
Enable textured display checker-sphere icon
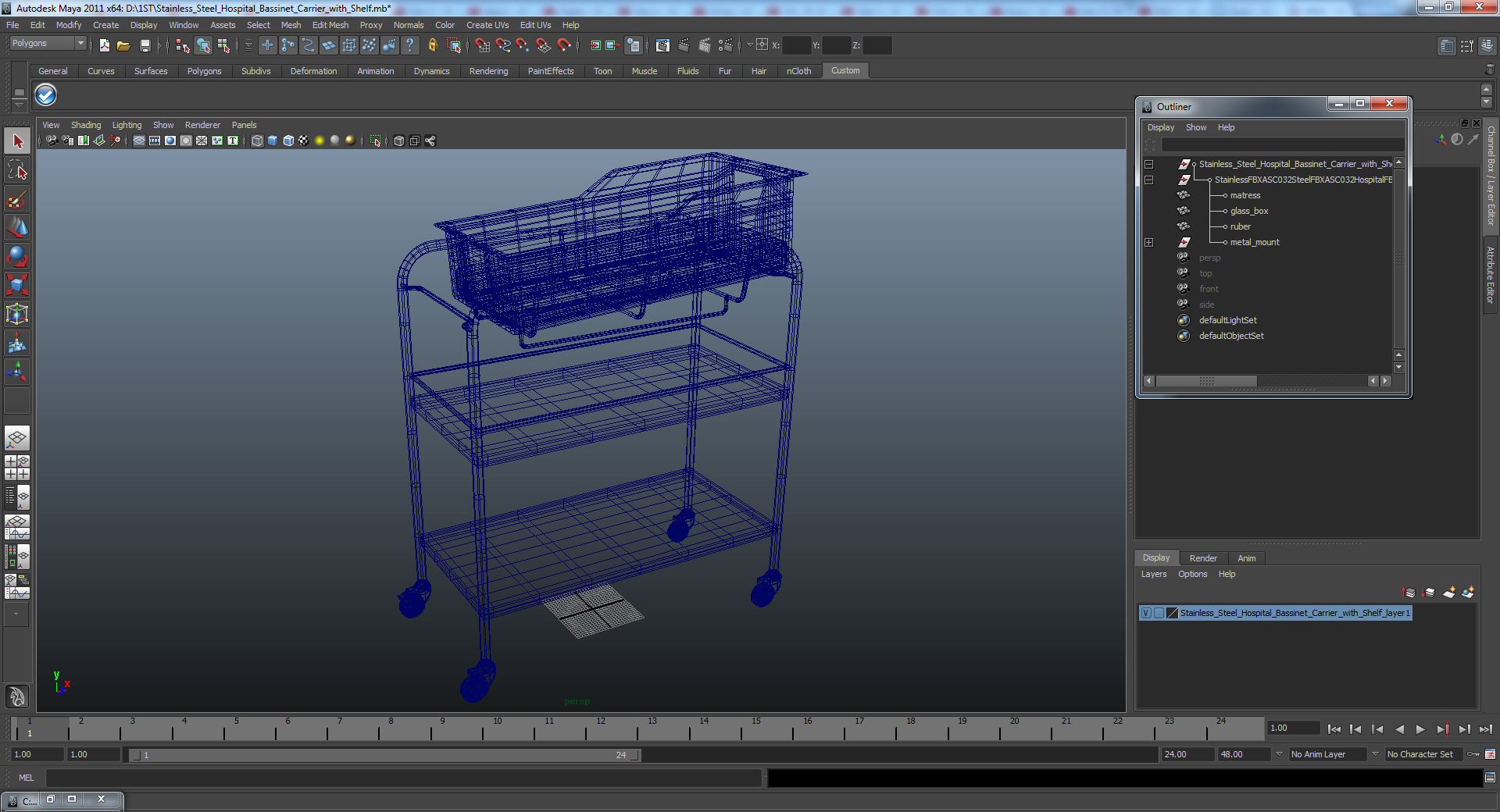(x=304, y=141)
